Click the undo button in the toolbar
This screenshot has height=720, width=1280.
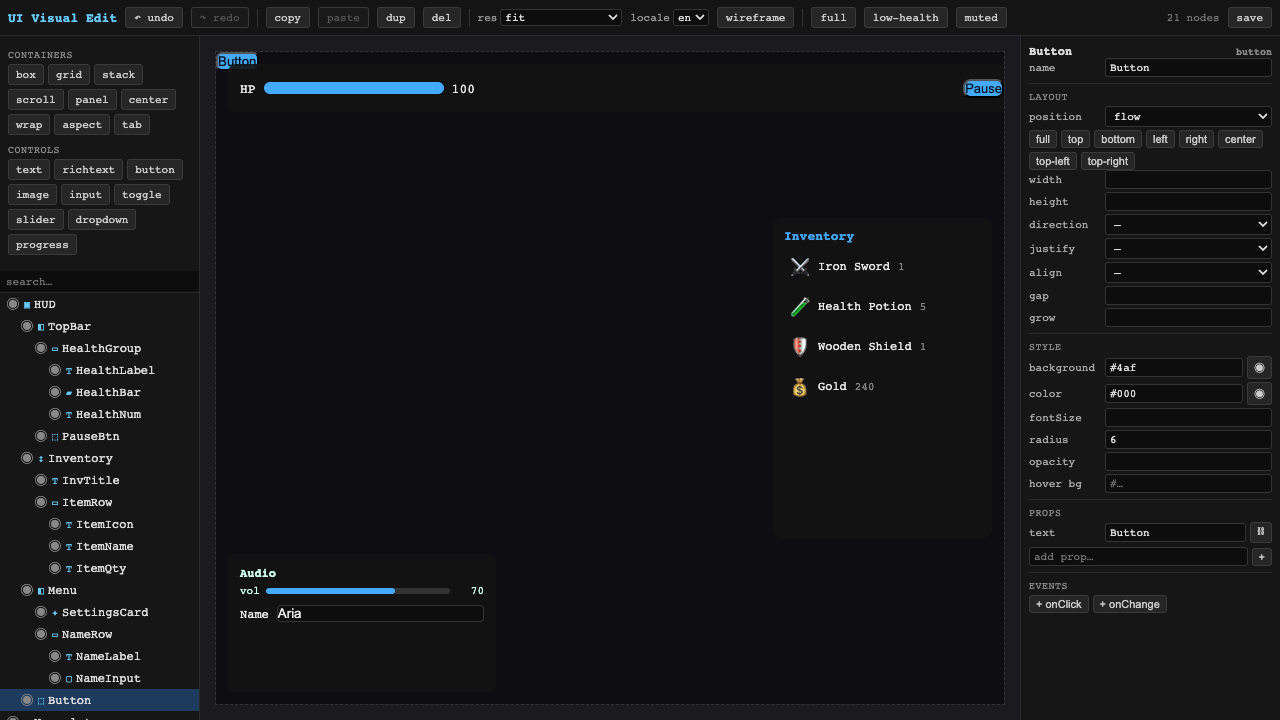[x=154, y=18]
